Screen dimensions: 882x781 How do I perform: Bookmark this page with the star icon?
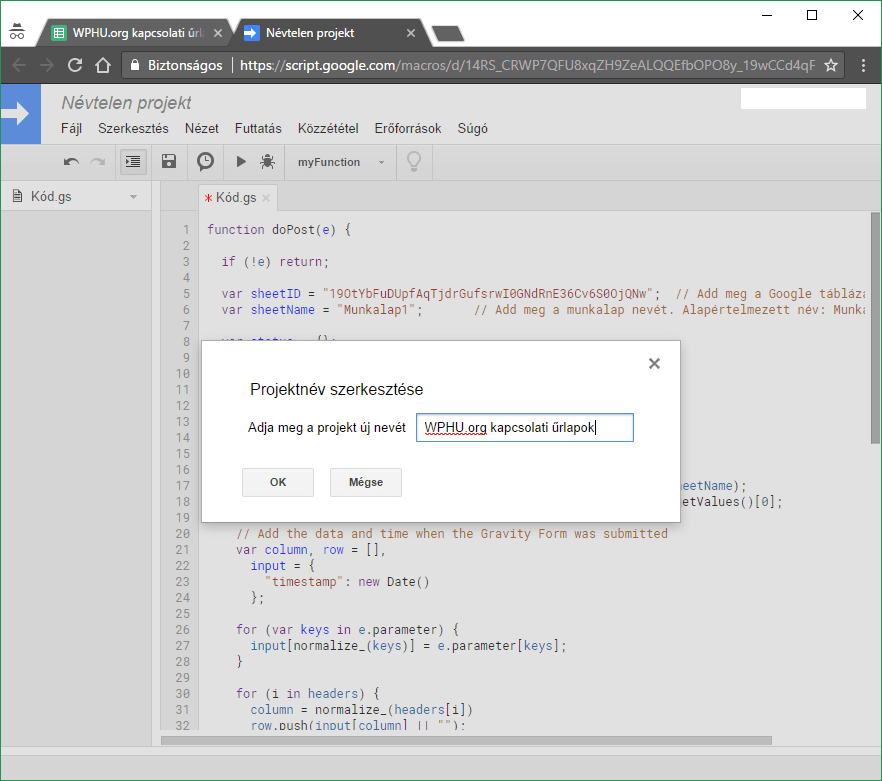(x=830, y=65)
